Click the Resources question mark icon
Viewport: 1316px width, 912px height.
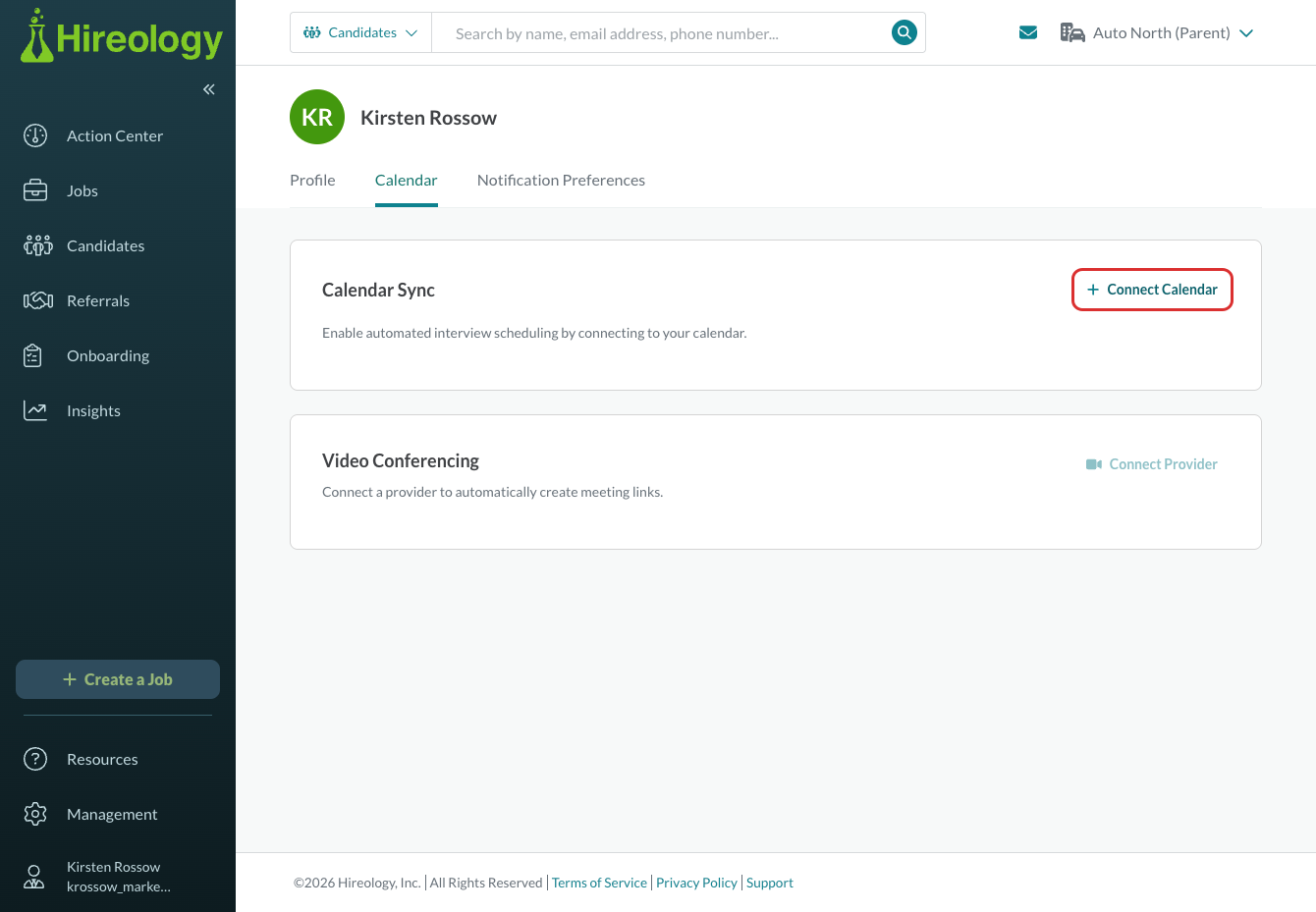35,759
